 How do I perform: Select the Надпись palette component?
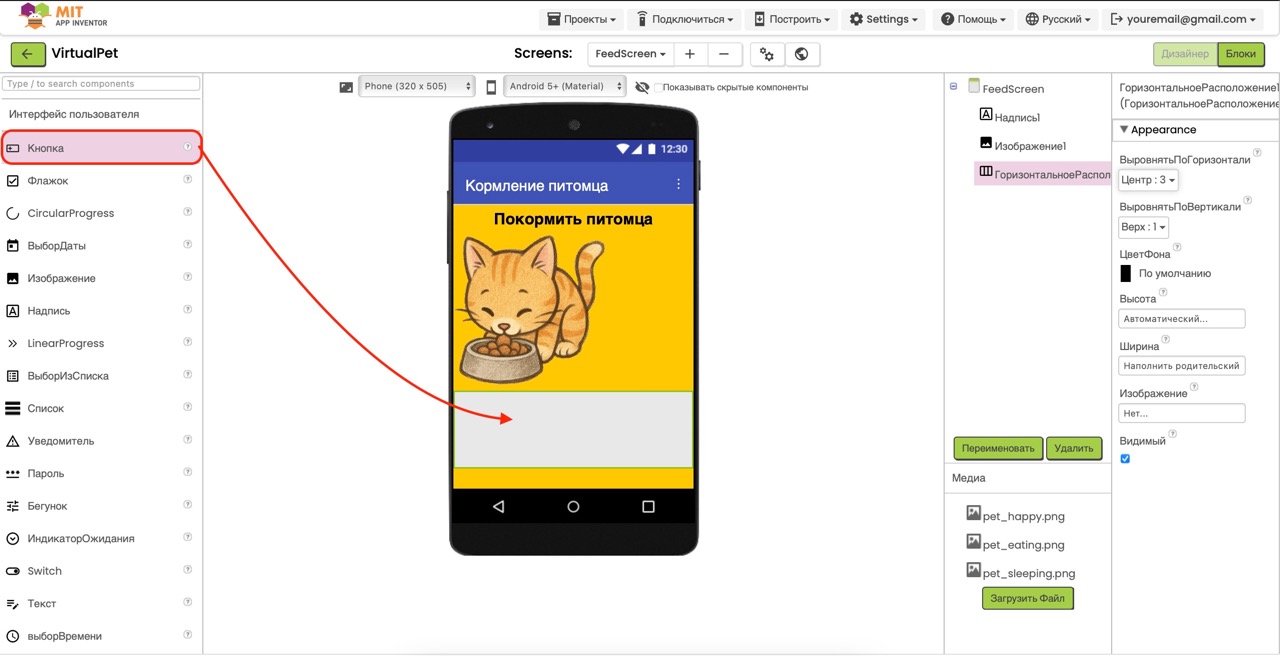tap(101, 311)
